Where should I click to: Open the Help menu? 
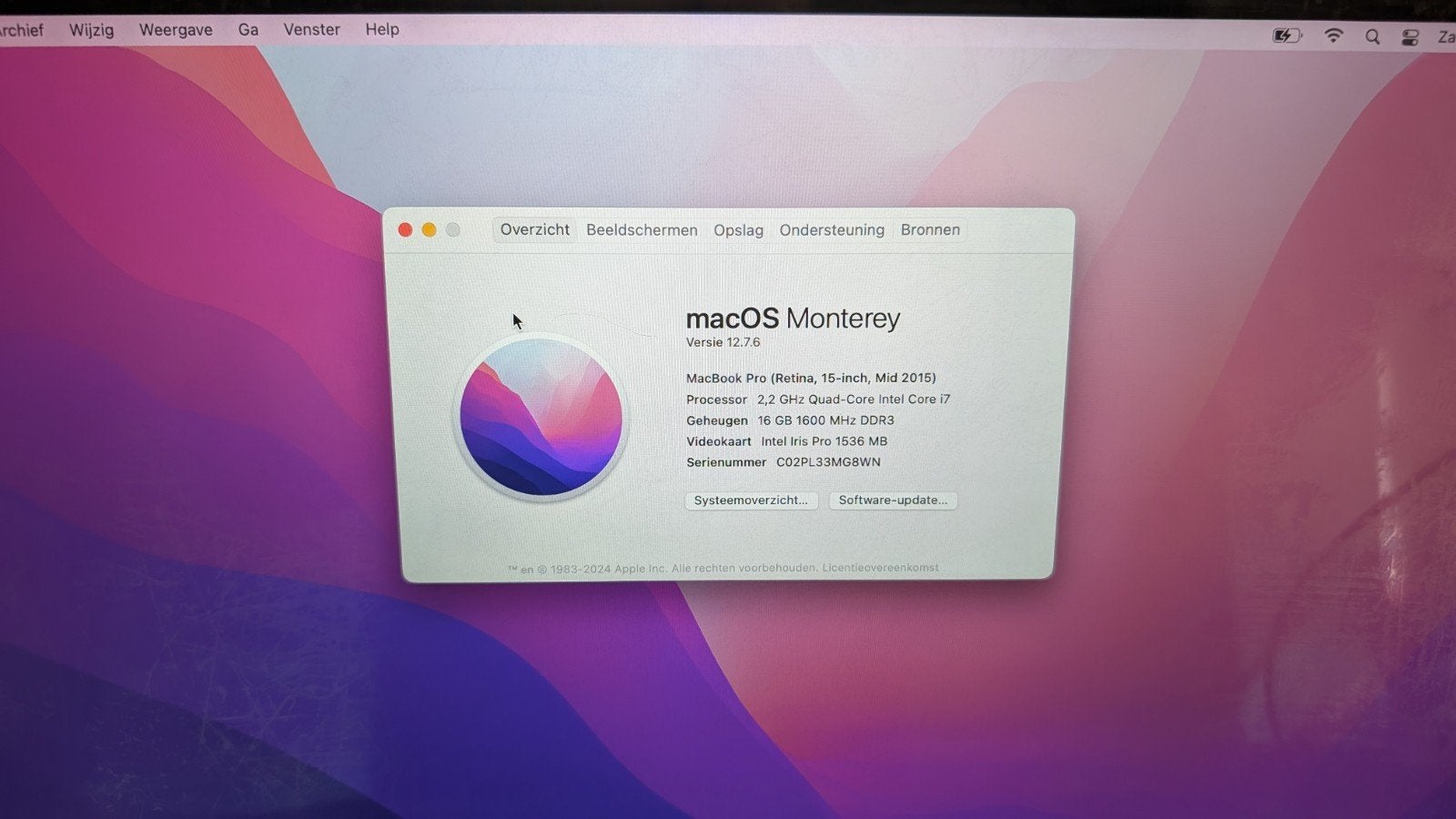(x=382, y=30)
